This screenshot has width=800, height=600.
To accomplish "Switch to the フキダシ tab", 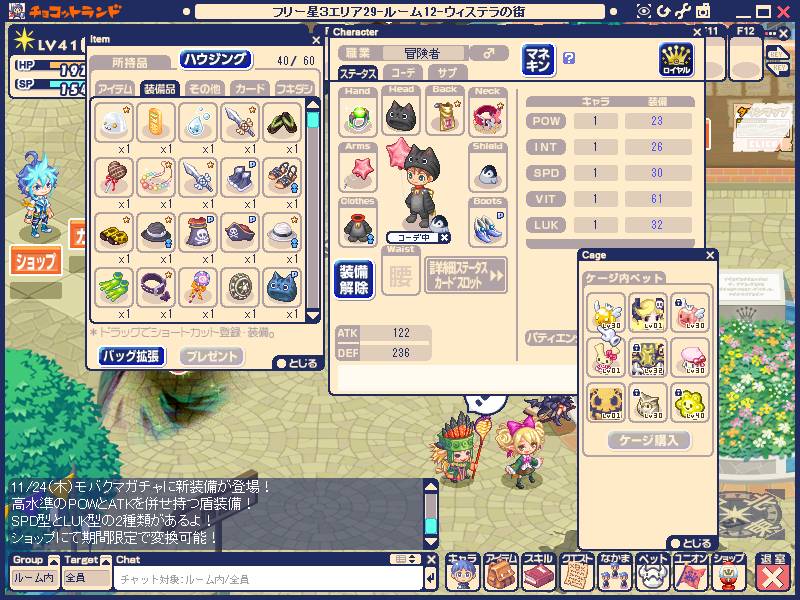I will (294, 89).
